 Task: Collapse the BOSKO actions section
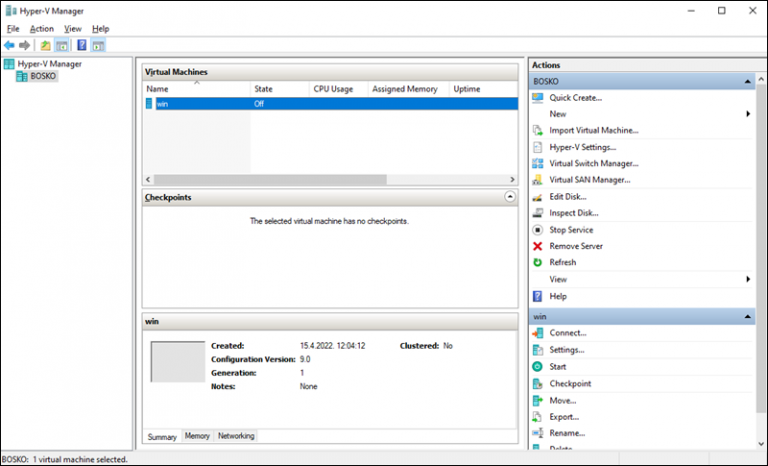(x=747, y=81)
